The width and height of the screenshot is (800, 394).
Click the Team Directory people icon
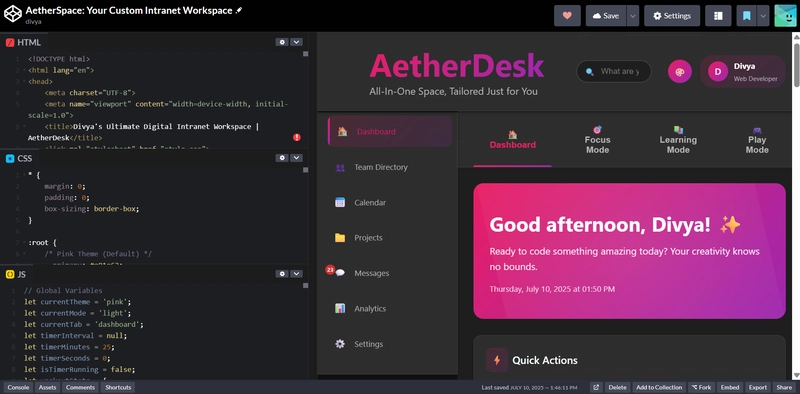pos(340,167)
